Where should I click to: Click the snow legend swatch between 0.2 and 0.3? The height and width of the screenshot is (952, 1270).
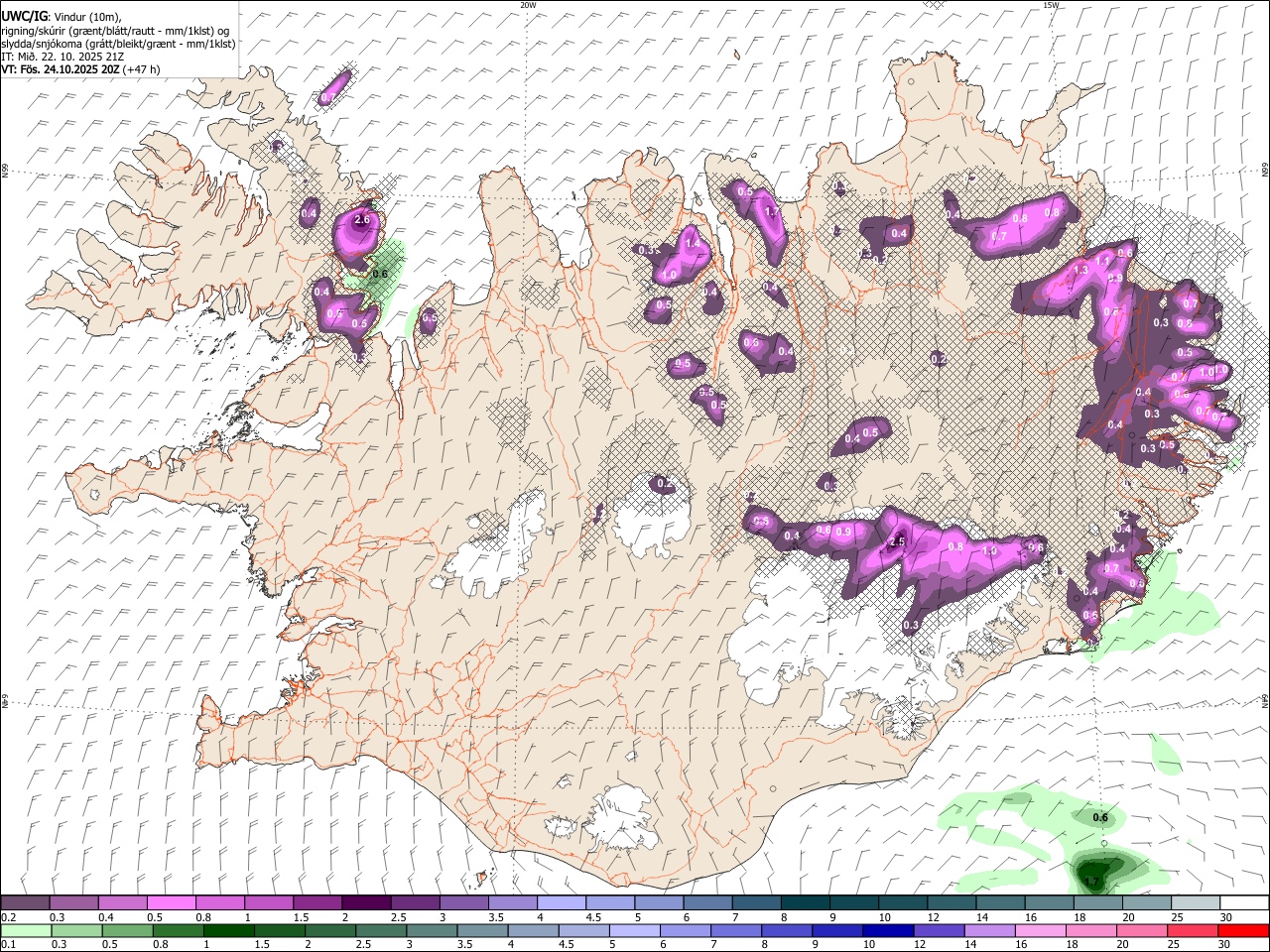[26, 903]
